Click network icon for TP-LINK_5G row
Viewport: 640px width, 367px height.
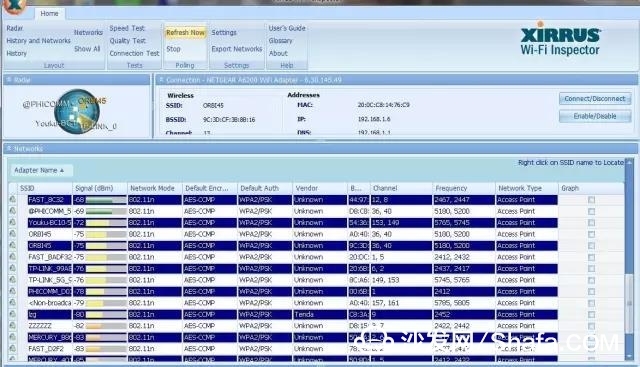[x=13, y=280]
